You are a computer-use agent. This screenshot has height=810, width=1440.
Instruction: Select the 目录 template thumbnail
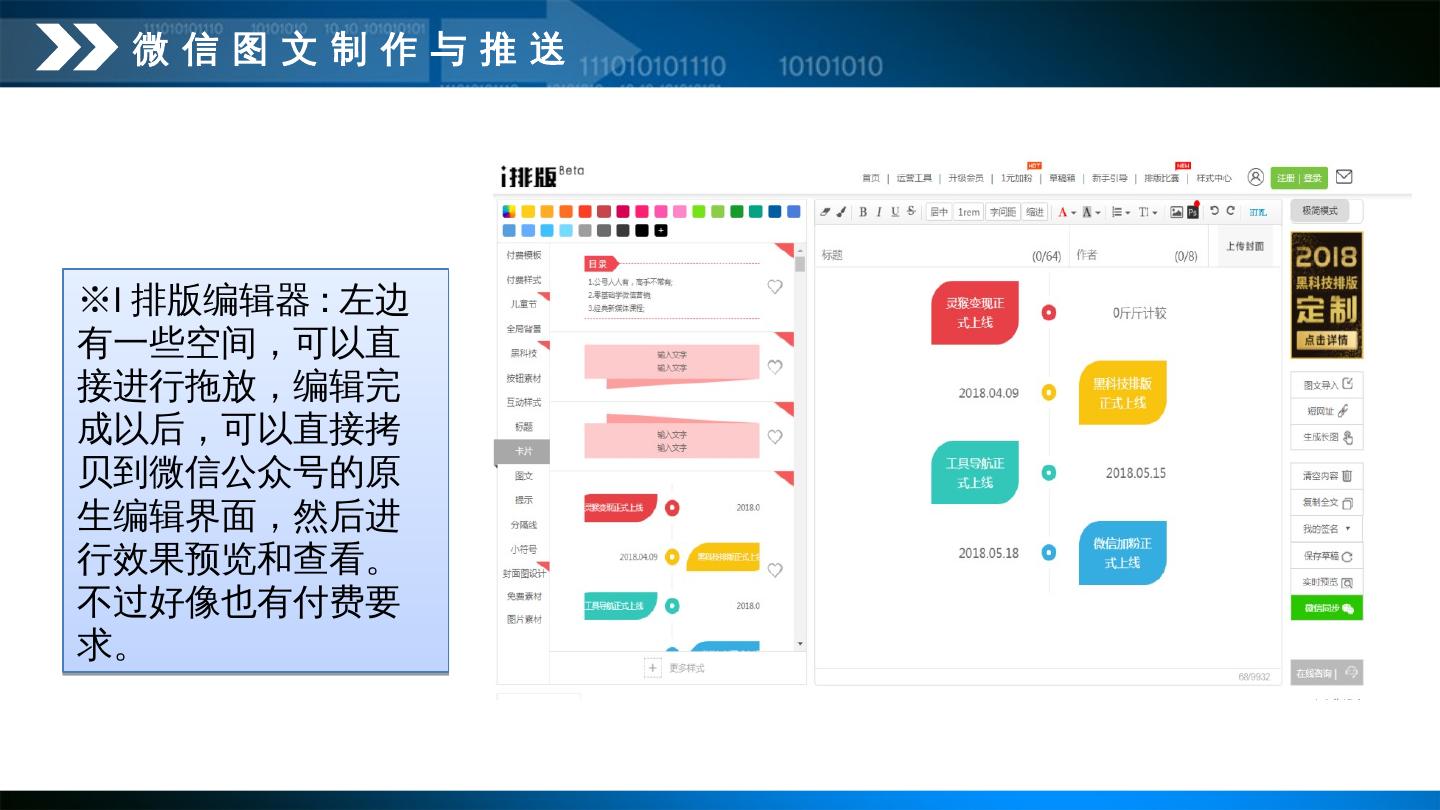tap(671, 287)
